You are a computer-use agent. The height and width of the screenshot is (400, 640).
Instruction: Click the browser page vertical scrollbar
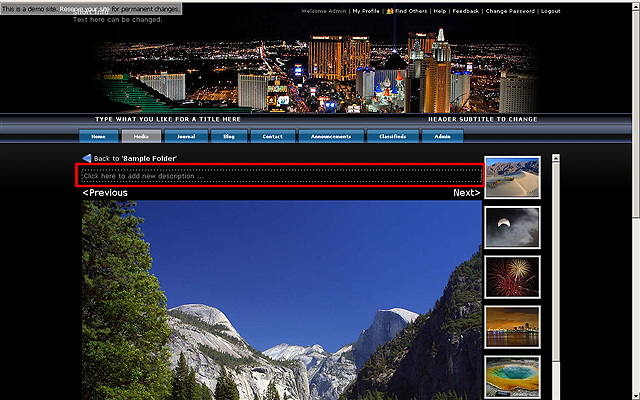635,200
